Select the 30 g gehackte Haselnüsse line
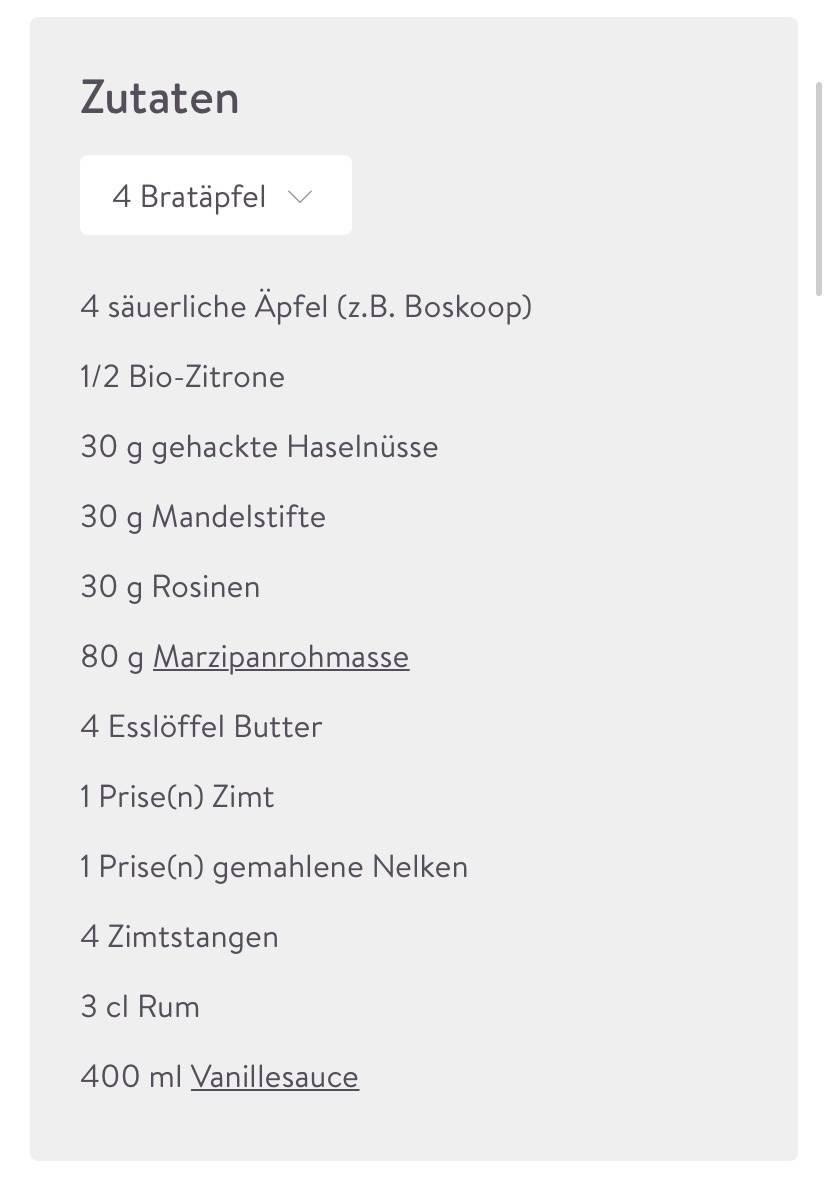828x1177 pixels. [x=259, y=447]
